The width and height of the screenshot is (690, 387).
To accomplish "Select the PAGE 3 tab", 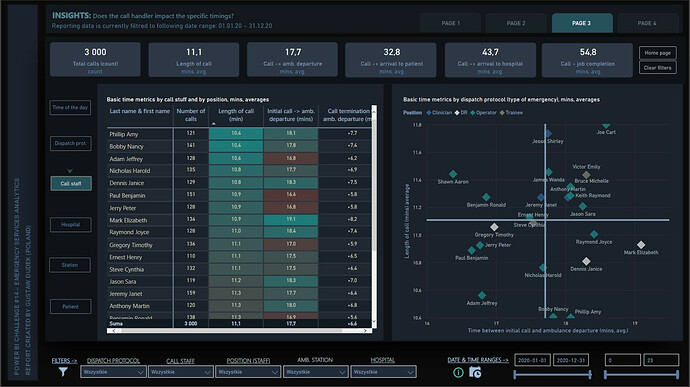I will (582, 23).
